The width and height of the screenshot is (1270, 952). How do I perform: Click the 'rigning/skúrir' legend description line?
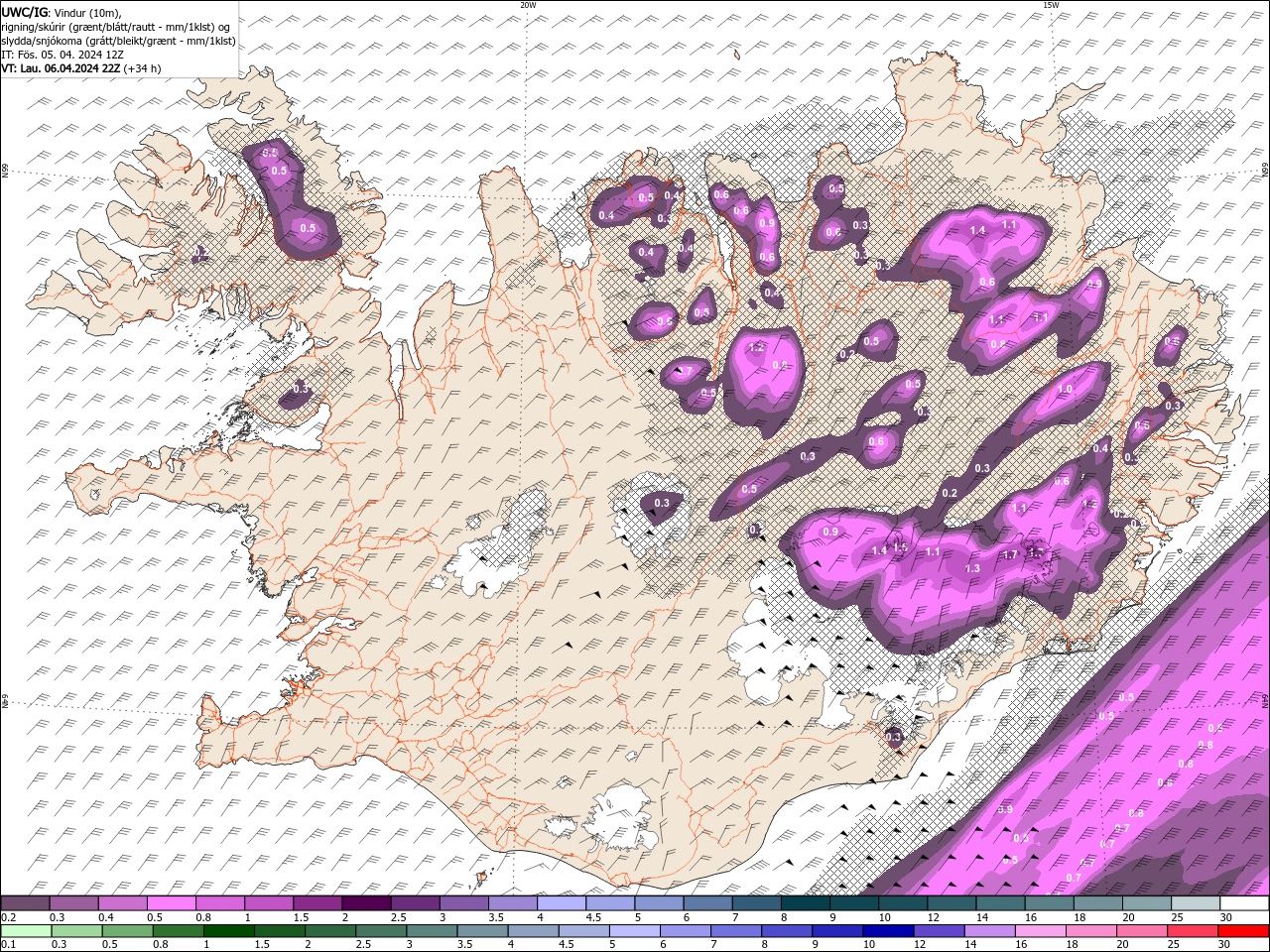tap(116, 27)
